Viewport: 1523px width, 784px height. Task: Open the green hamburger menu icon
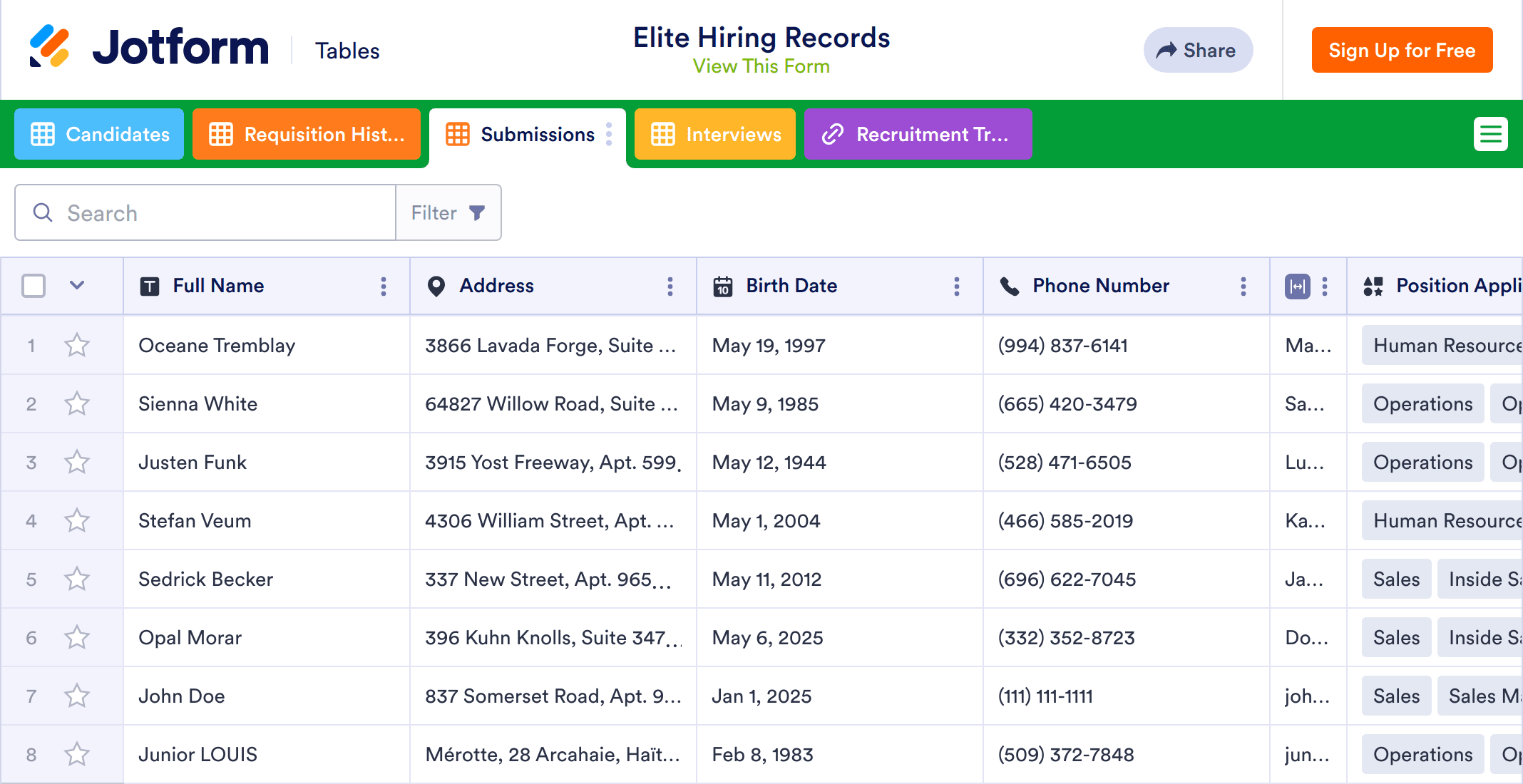tap(1490, 134)
